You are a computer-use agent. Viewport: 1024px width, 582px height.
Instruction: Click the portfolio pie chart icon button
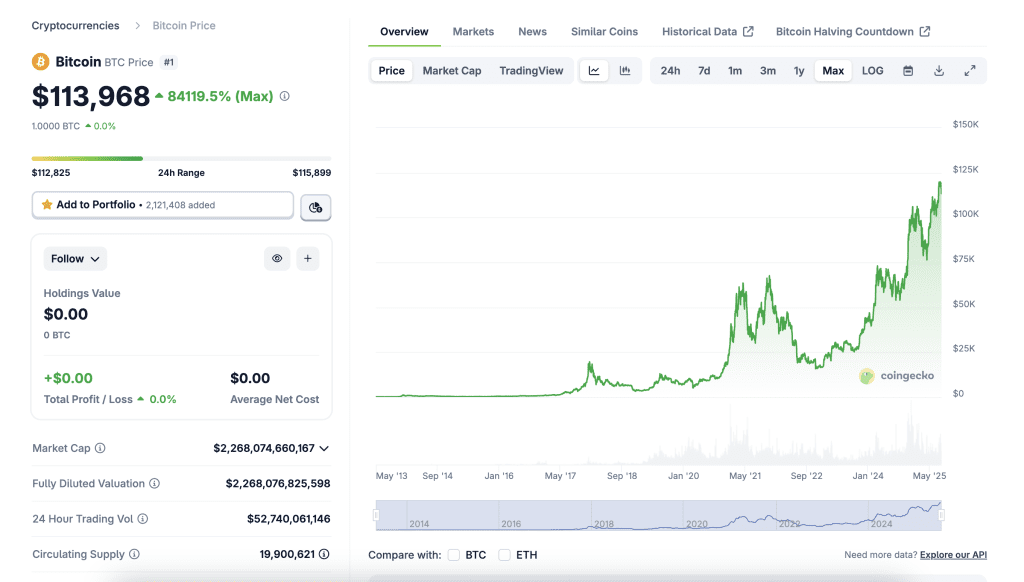[x=315, y=207]
